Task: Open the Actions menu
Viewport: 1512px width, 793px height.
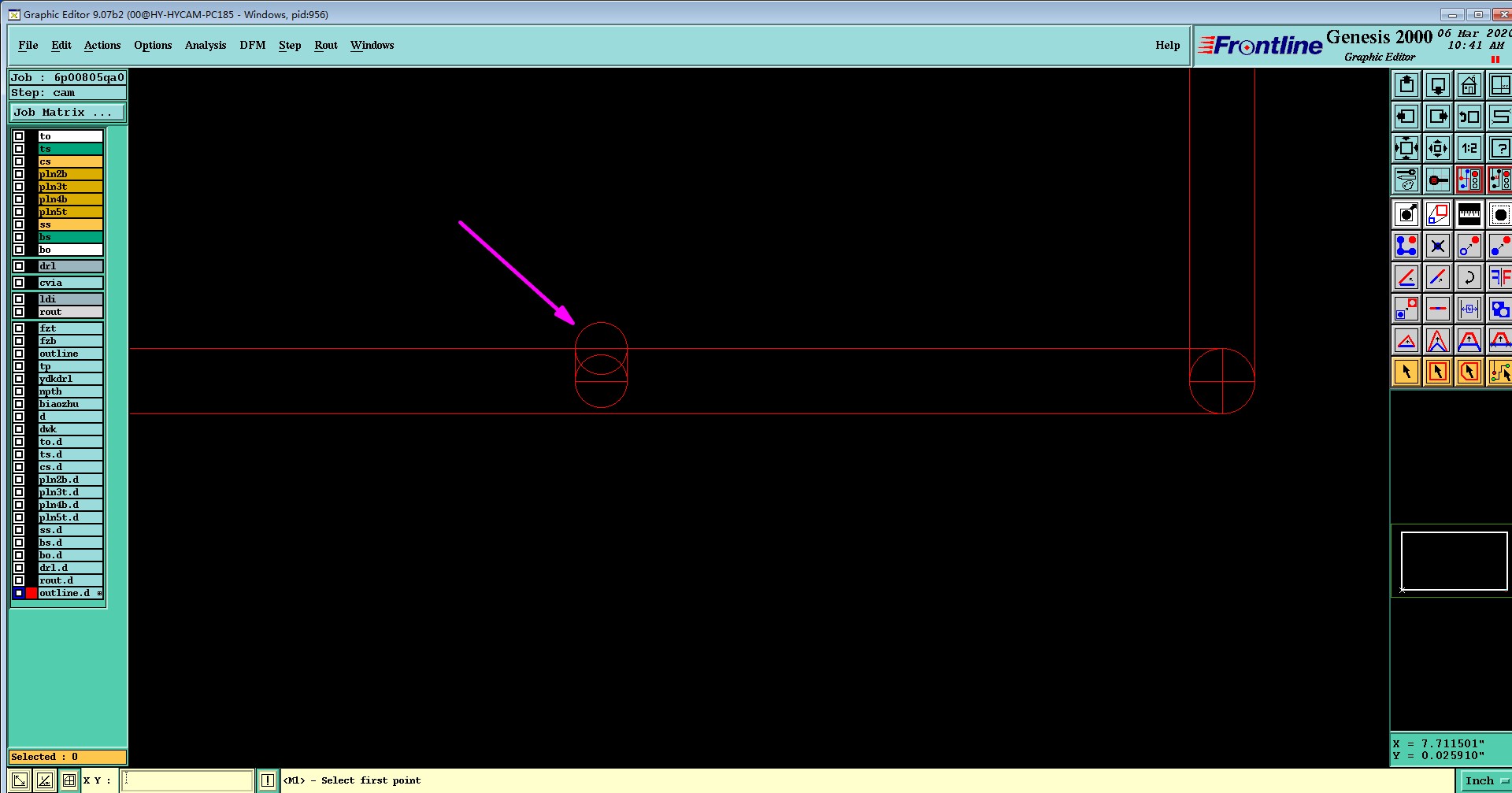Action: (x=102, y=46)
